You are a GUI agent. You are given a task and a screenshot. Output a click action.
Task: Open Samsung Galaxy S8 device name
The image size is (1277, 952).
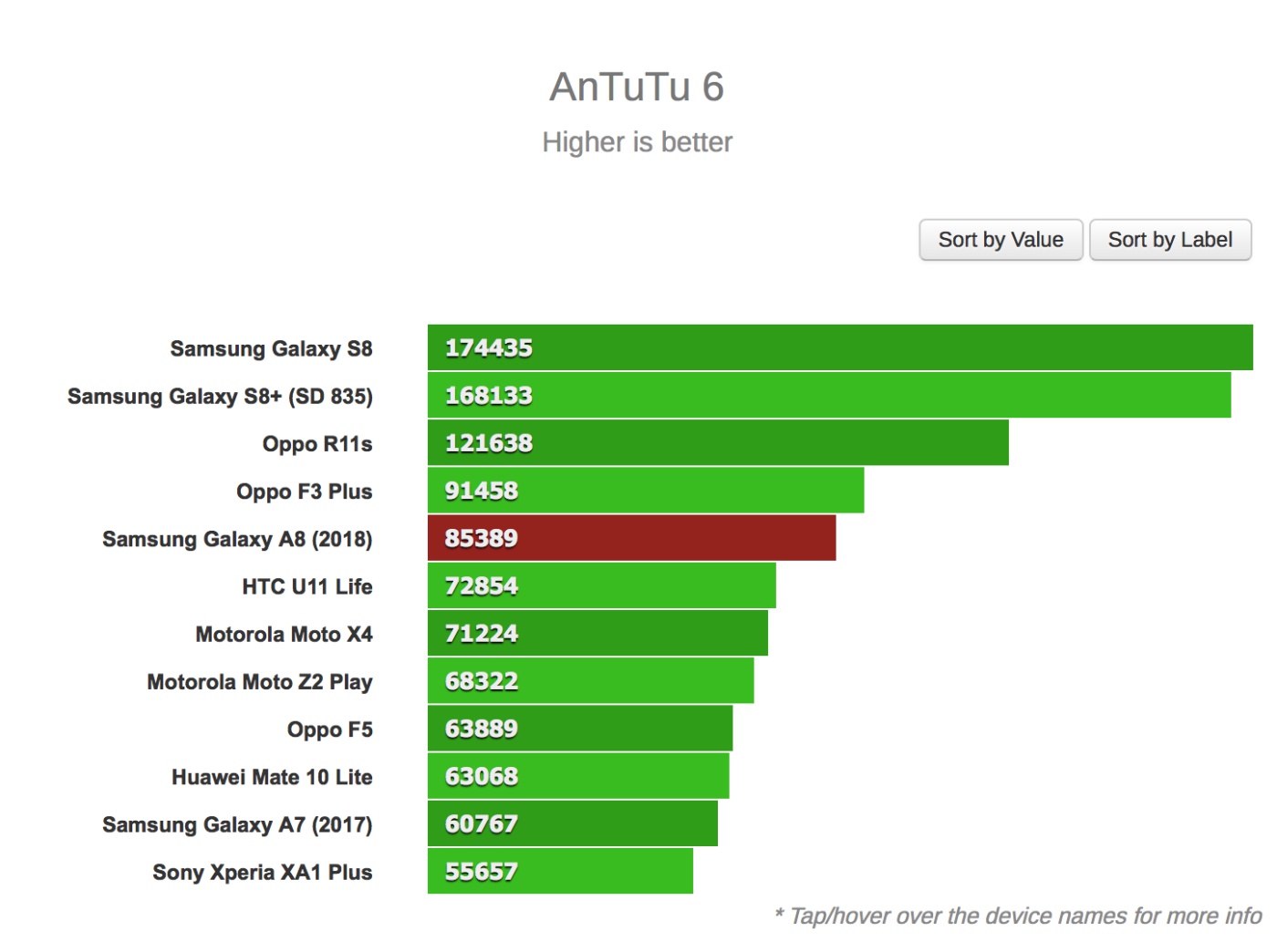click(271, 348)
